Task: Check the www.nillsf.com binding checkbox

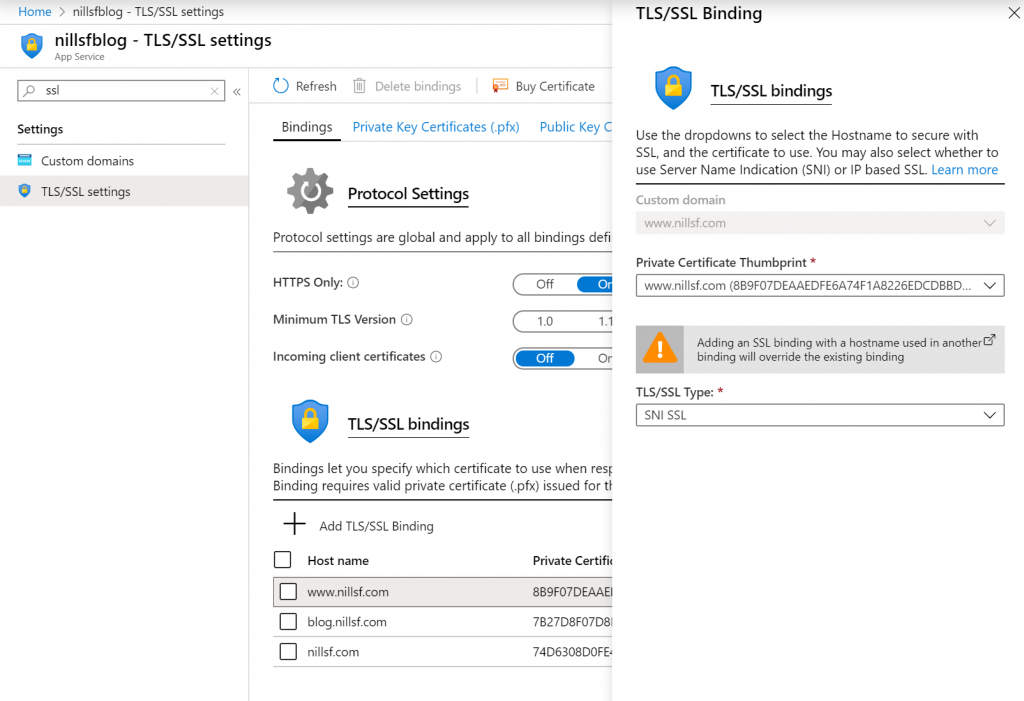Action: [288, 591]
